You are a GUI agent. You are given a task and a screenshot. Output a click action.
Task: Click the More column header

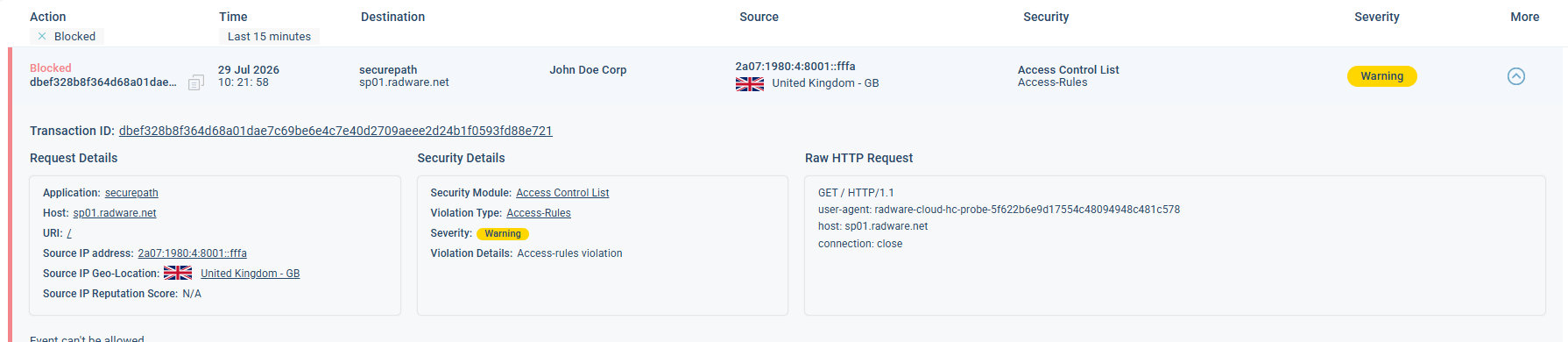[1524, 17]
